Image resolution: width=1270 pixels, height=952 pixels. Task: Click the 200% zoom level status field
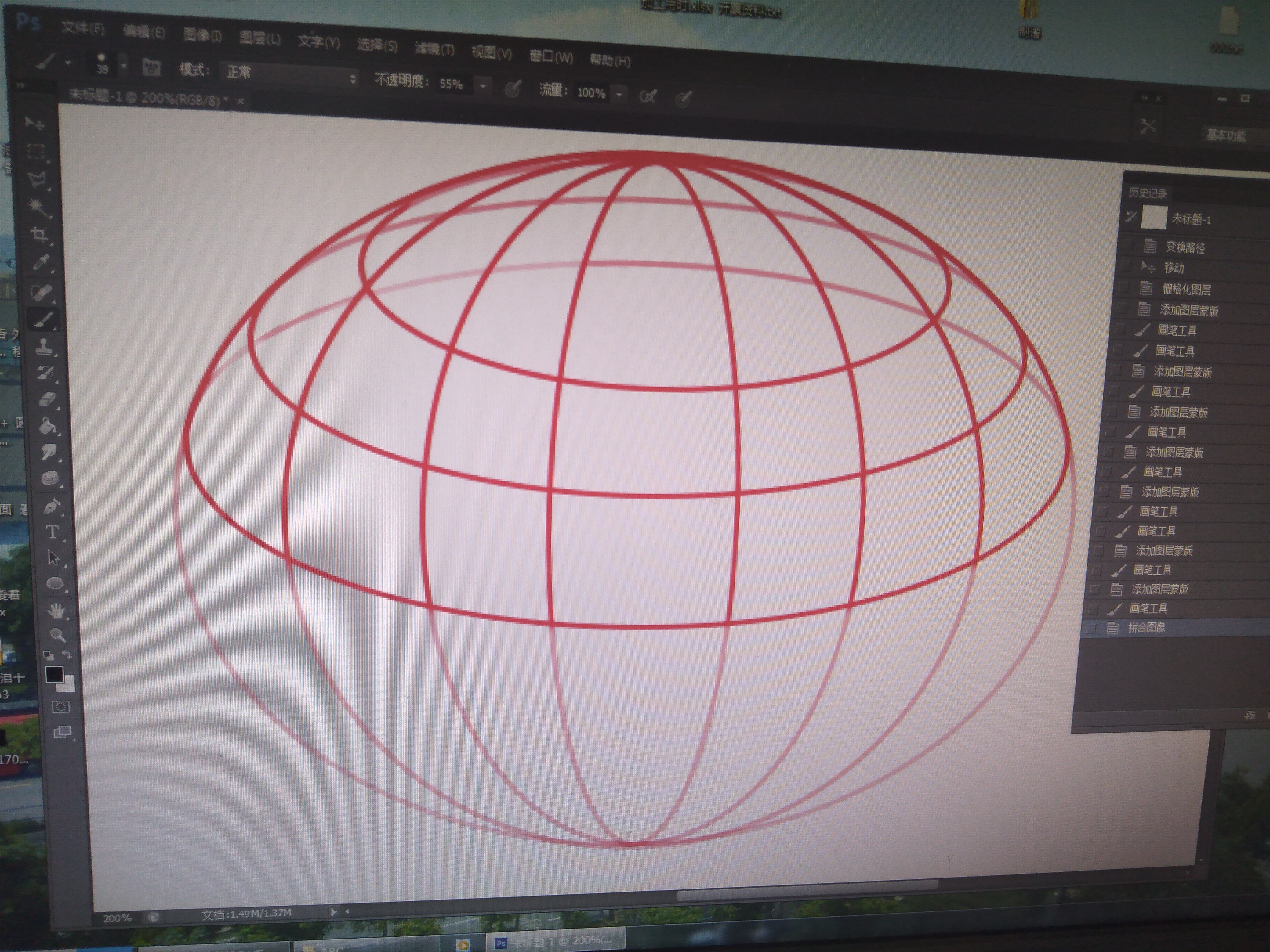(x=117, y=918)
